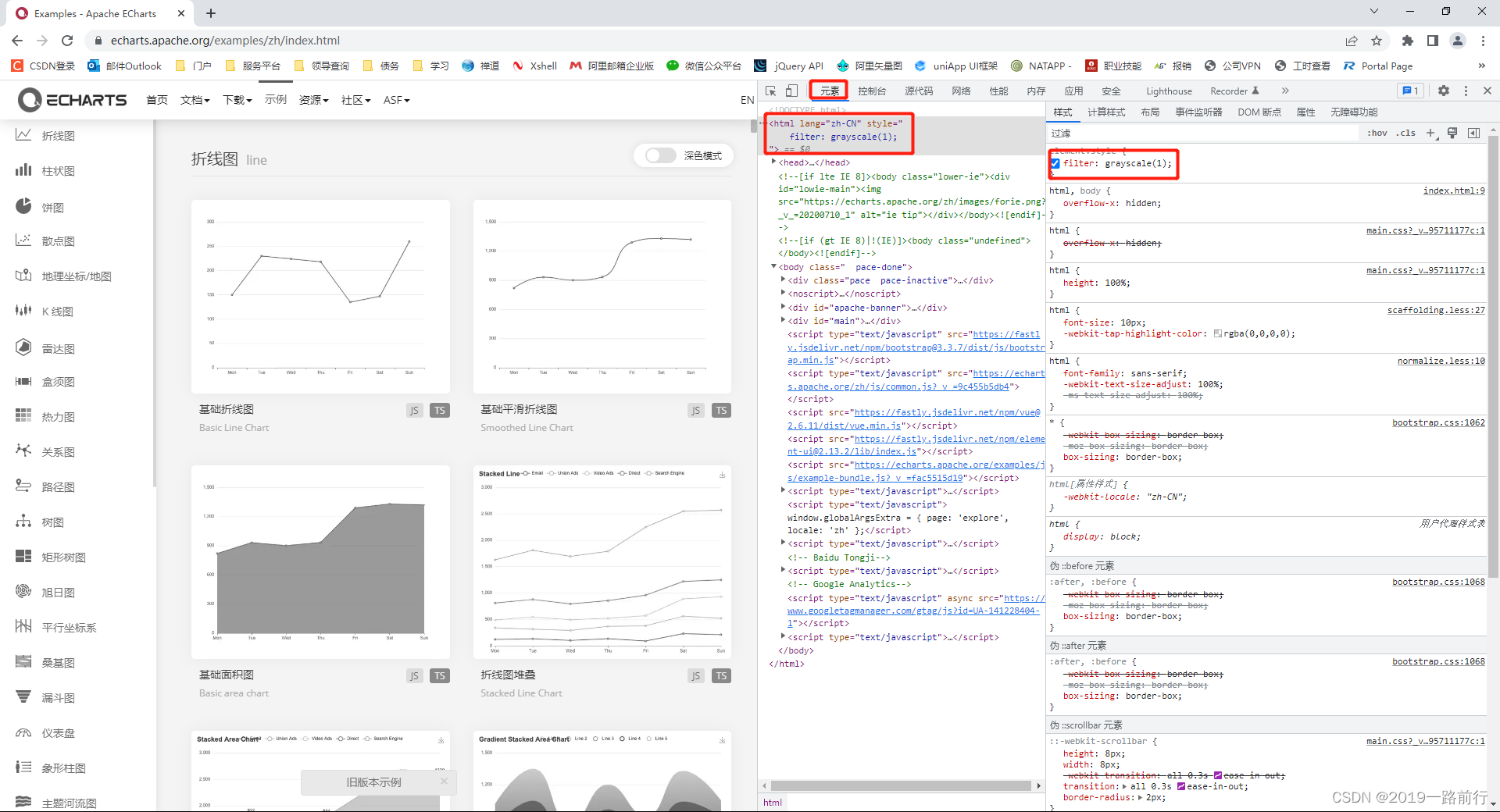Share this page from address bar icon

click(x=1352, y=41)
